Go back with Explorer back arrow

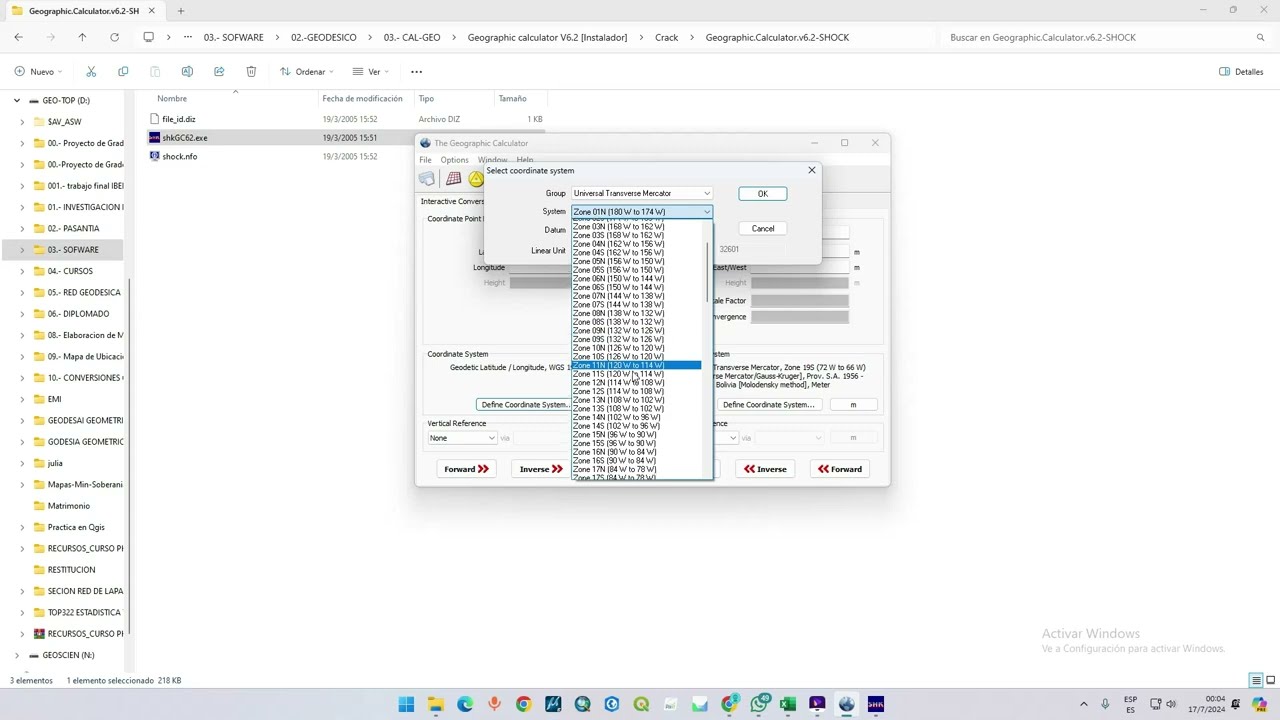(x=19, y=37)
